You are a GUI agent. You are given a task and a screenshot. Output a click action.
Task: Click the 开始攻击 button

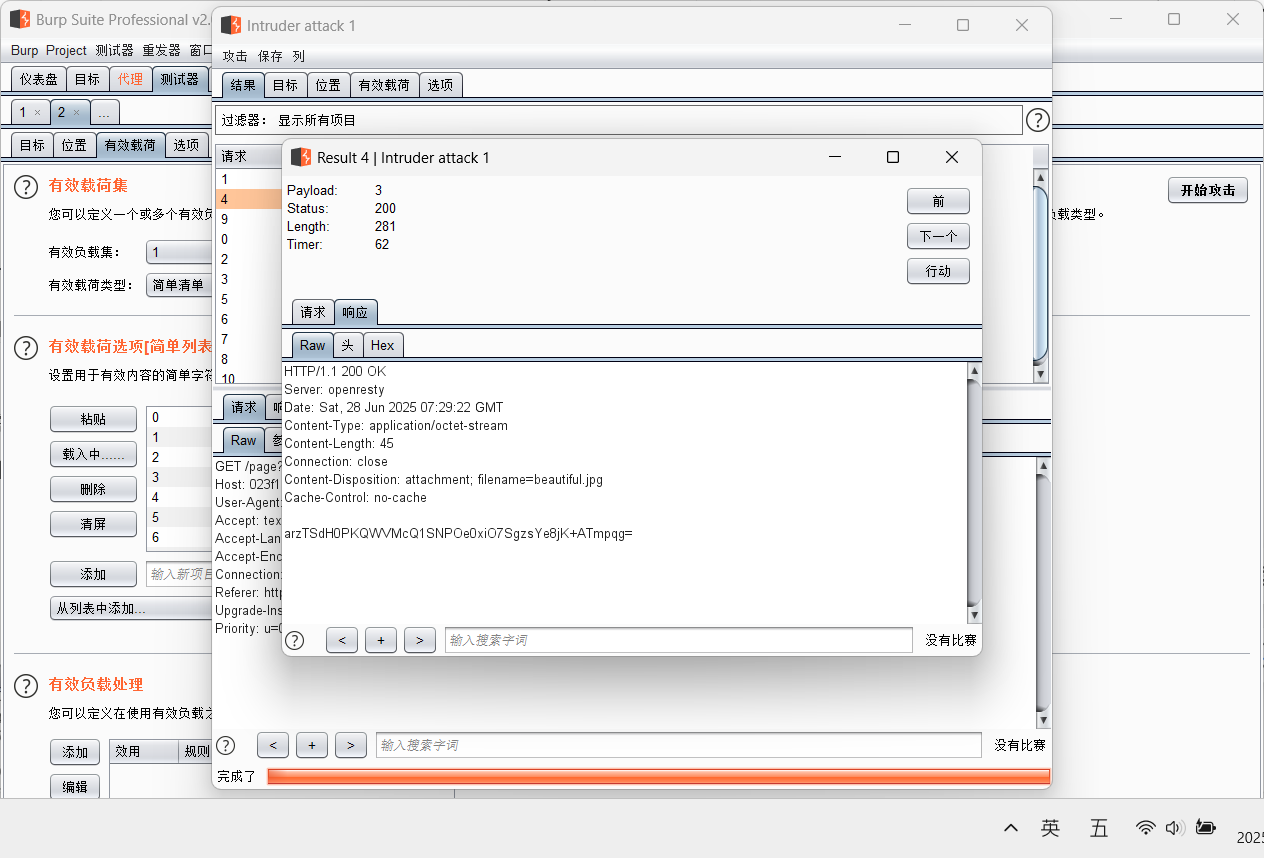click(x=1207, y=190)
